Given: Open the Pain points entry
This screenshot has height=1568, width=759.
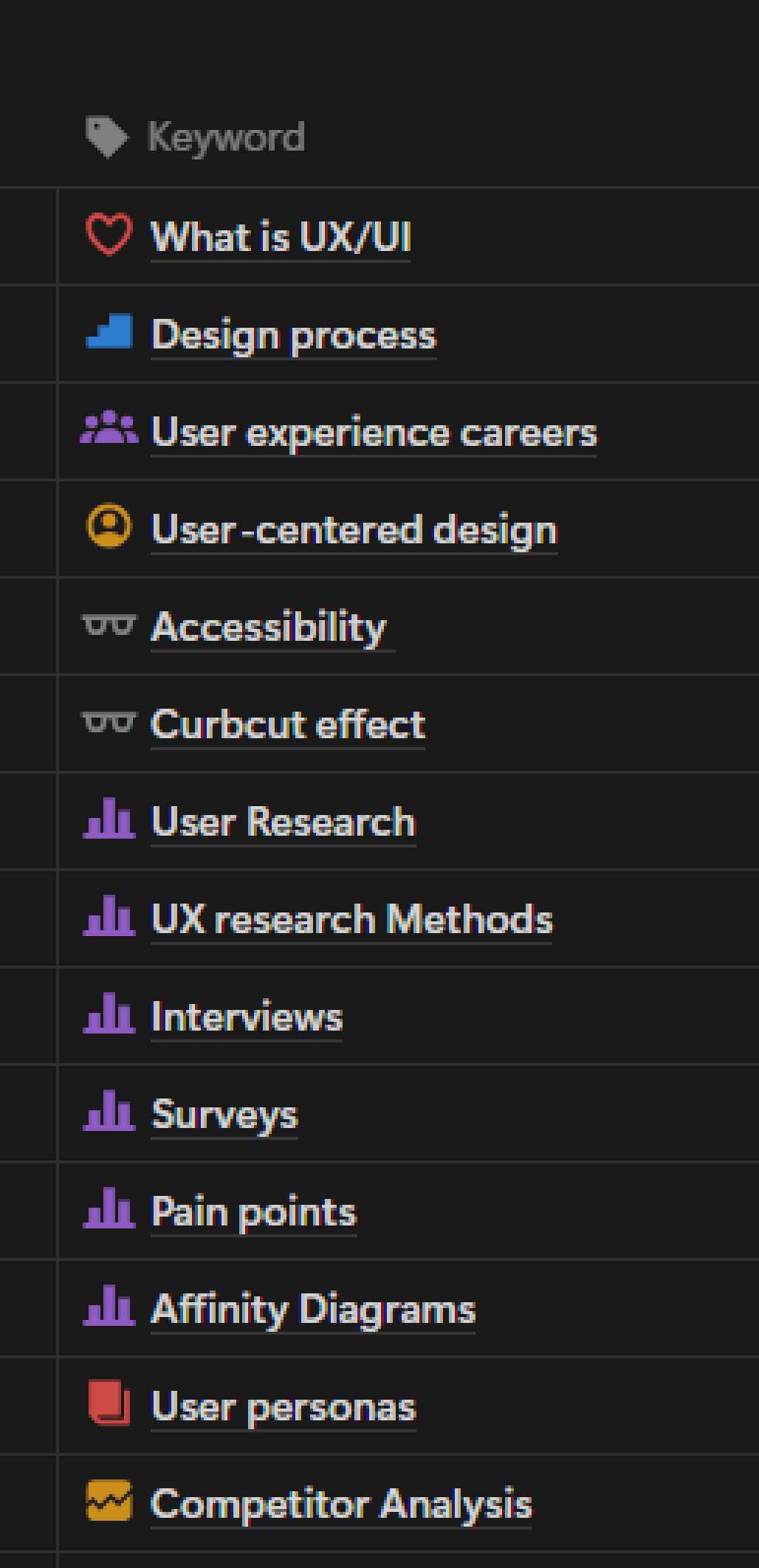Looking at the screenshot, I should [x=254, y=1212].
